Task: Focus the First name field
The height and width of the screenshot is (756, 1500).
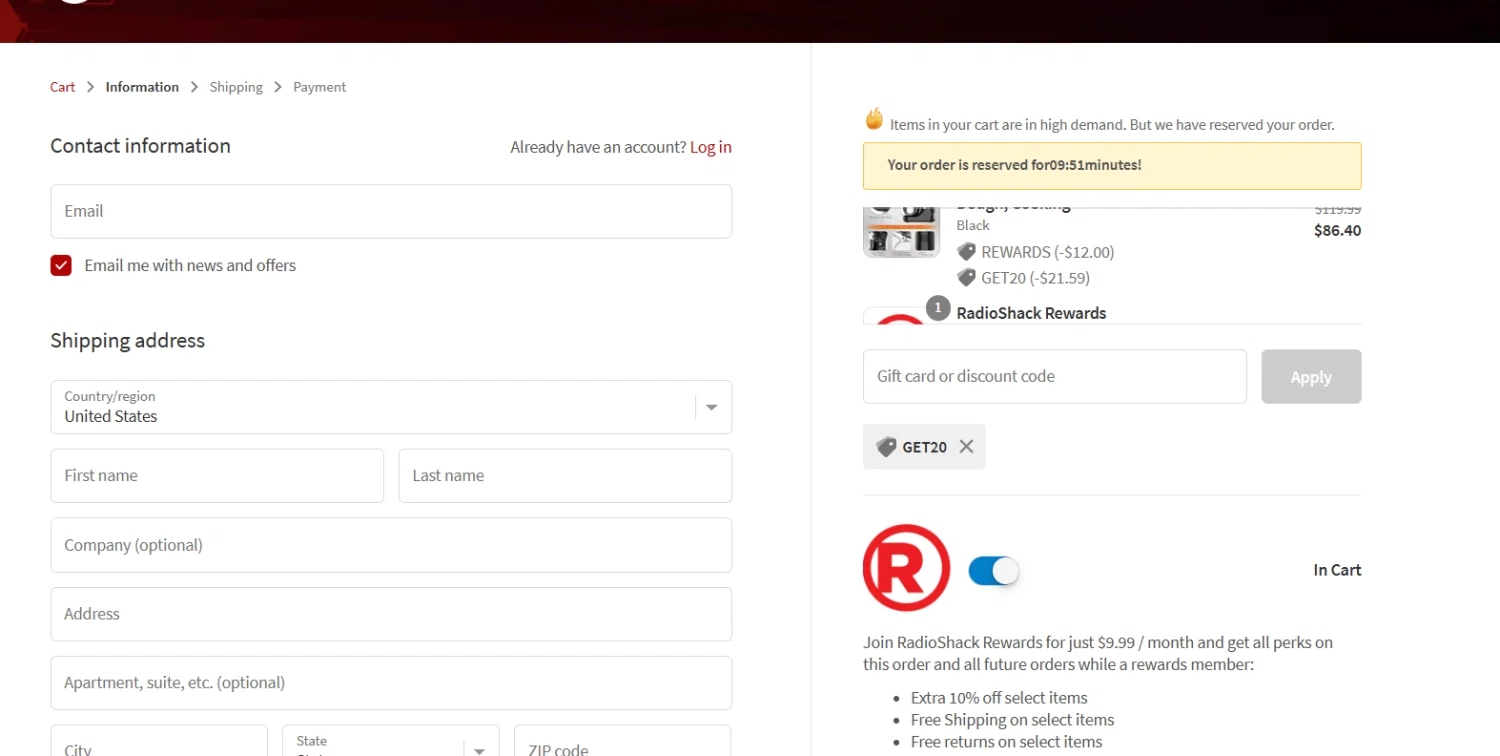Action: (217, 476)
